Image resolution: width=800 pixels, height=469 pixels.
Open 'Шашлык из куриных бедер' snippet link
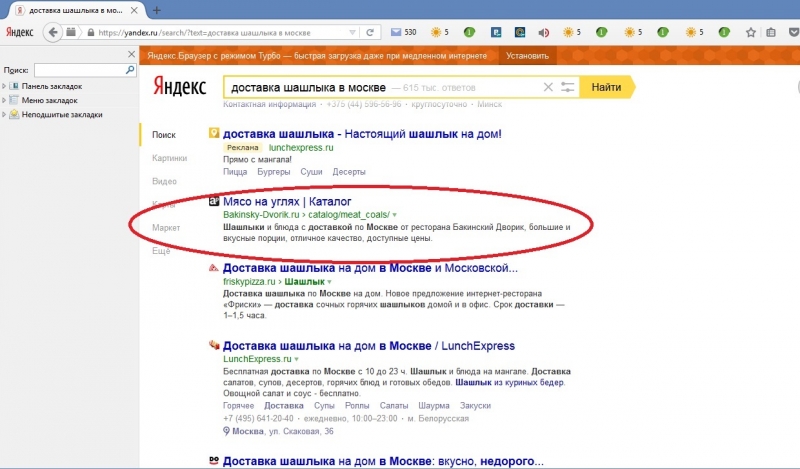(x=510, y=382)
